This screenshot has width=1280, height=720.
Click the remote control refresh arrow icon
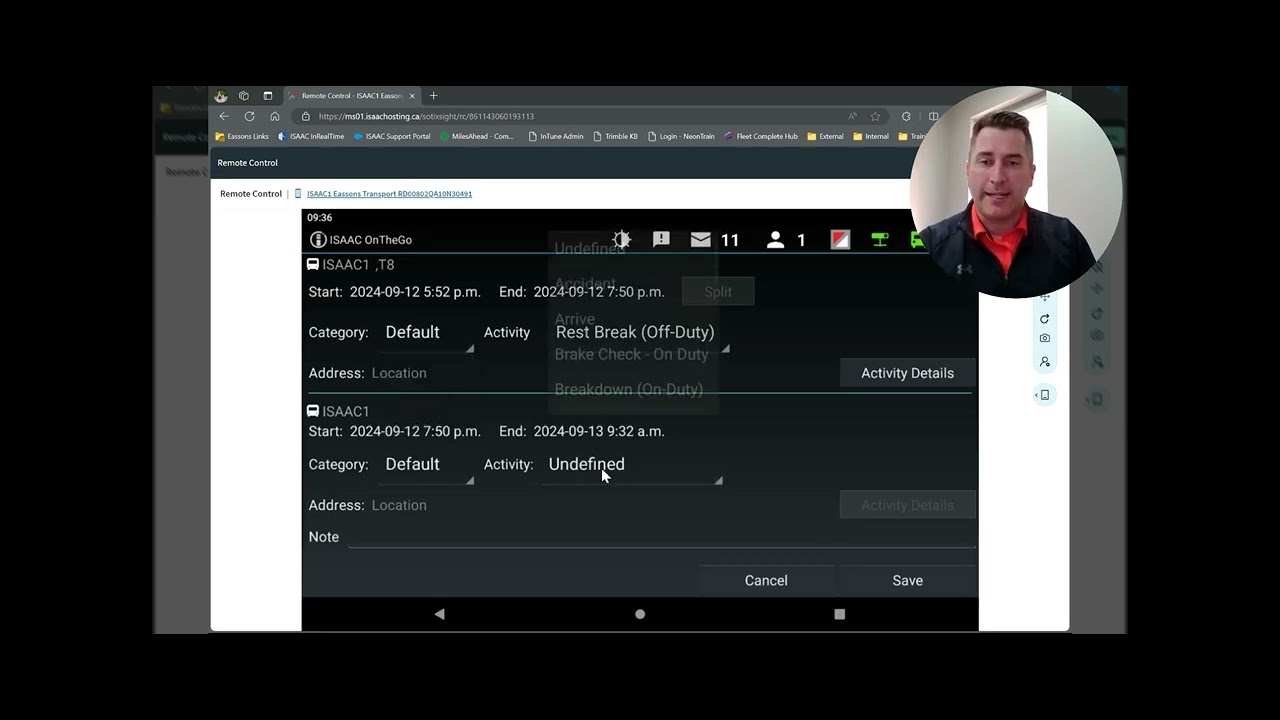click(1044, 319)
